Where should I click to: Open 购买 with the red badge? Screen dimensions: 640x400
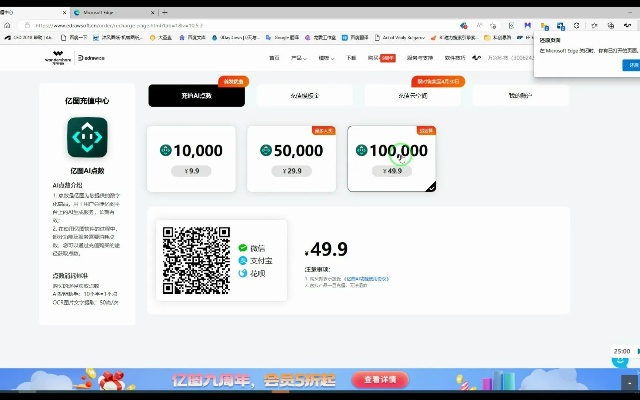(382, 58)
